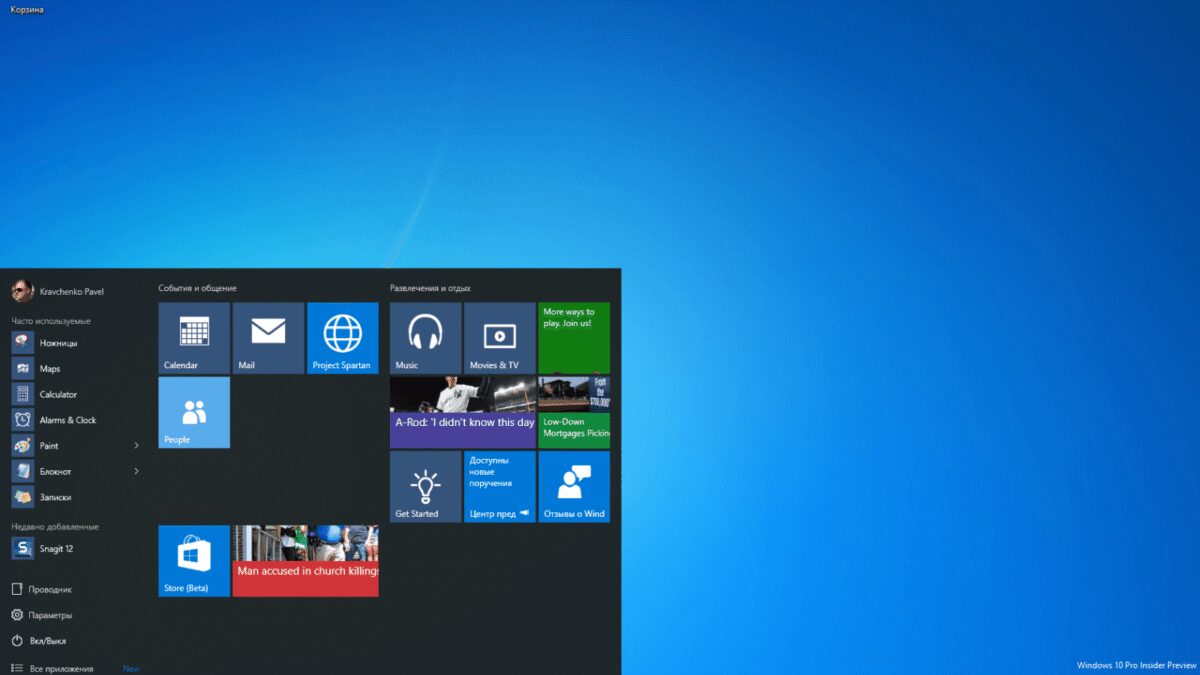Open Проводник file explorer
The width and height of the screenshot is (1200, 675).
50,590
